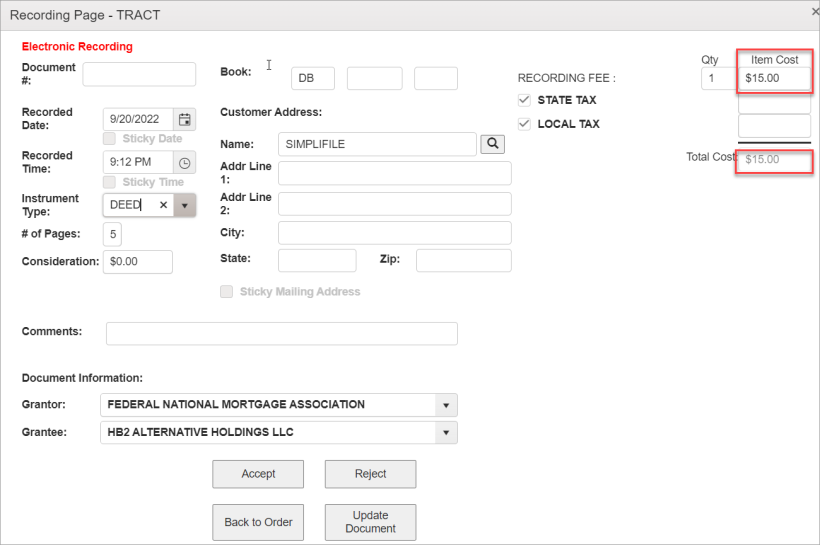Open the Recorded Date calendar picker
Image resolution: width=820 pixels, height=545 pixels.
tap(185, 119)
